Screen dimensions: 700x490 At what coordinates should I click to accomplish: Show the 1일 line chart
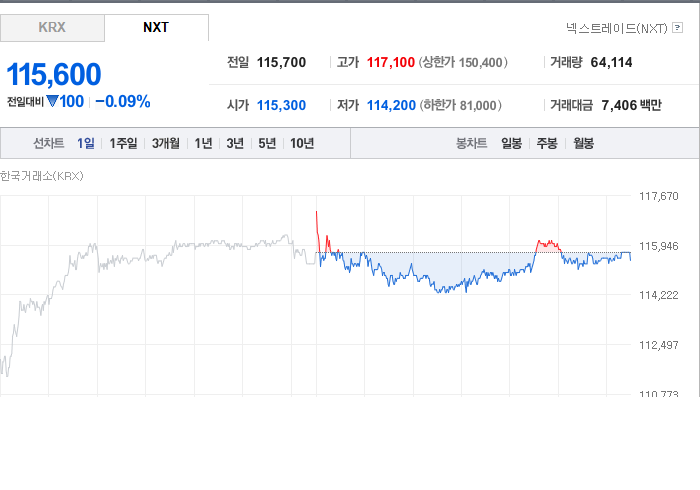click(86, 143)
